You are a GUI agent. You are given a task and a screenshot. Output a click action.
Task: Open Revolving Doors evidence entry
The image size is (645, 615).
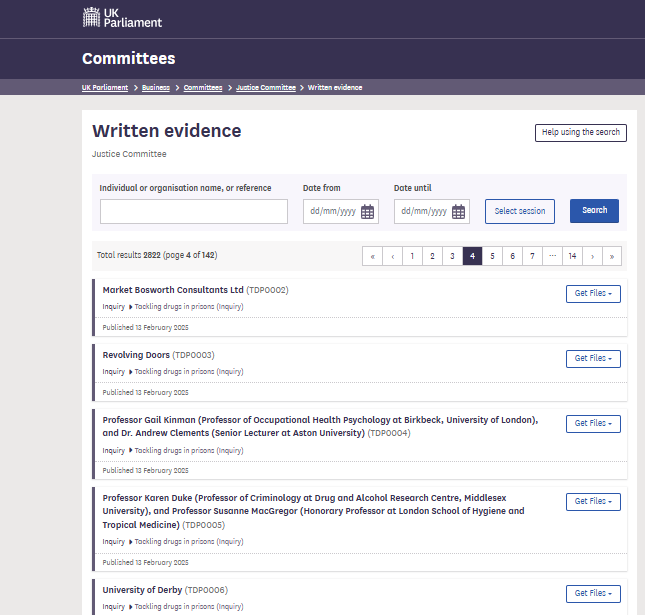coord(136,355)
